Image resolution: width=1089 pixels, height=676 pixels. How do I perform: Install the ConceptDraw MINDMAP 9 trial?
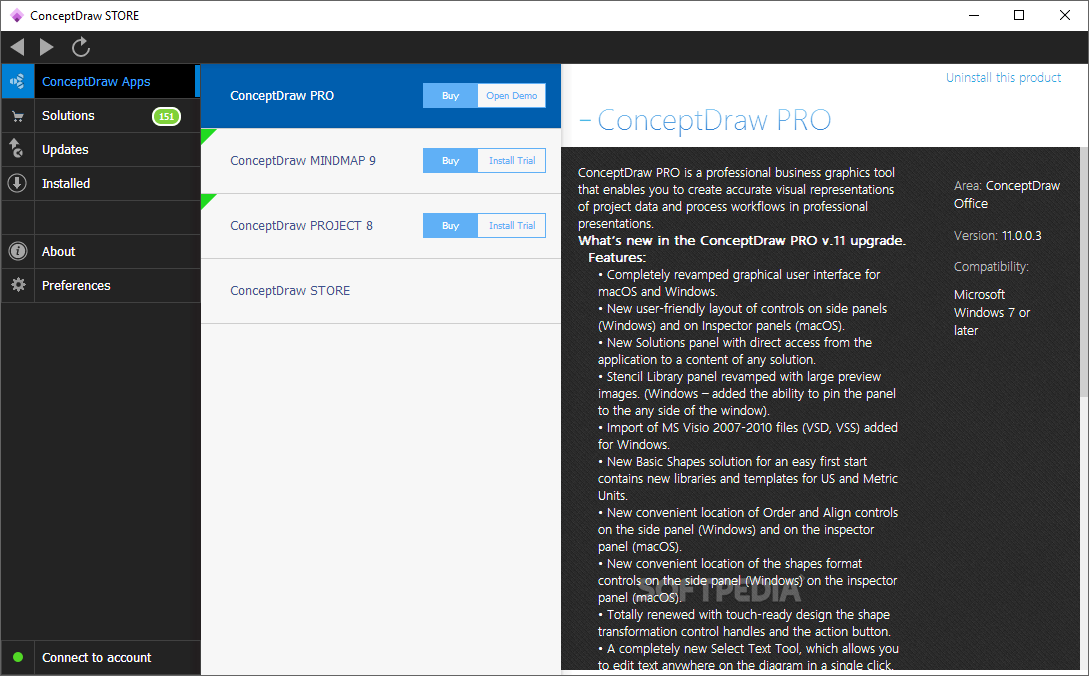[x=512, y=160]
